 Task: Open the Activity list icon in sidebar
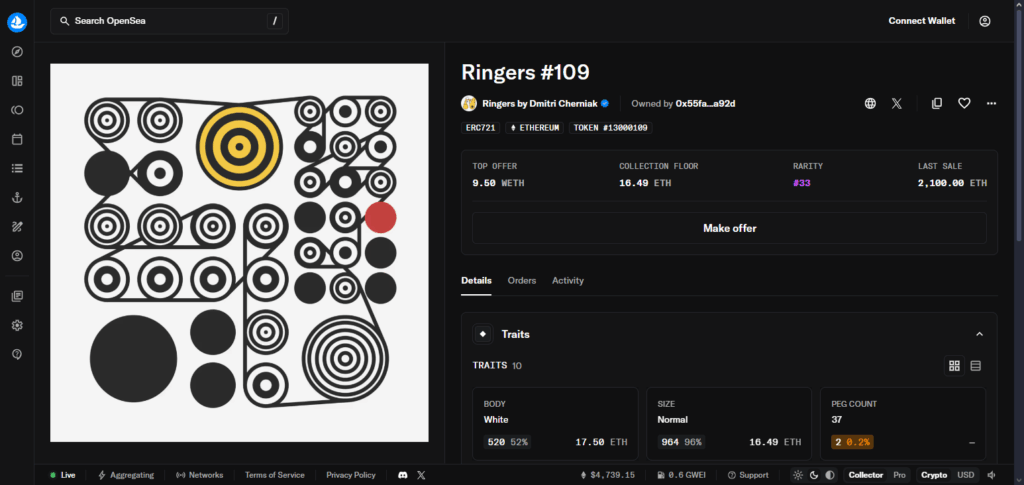(x=18, y=168)
